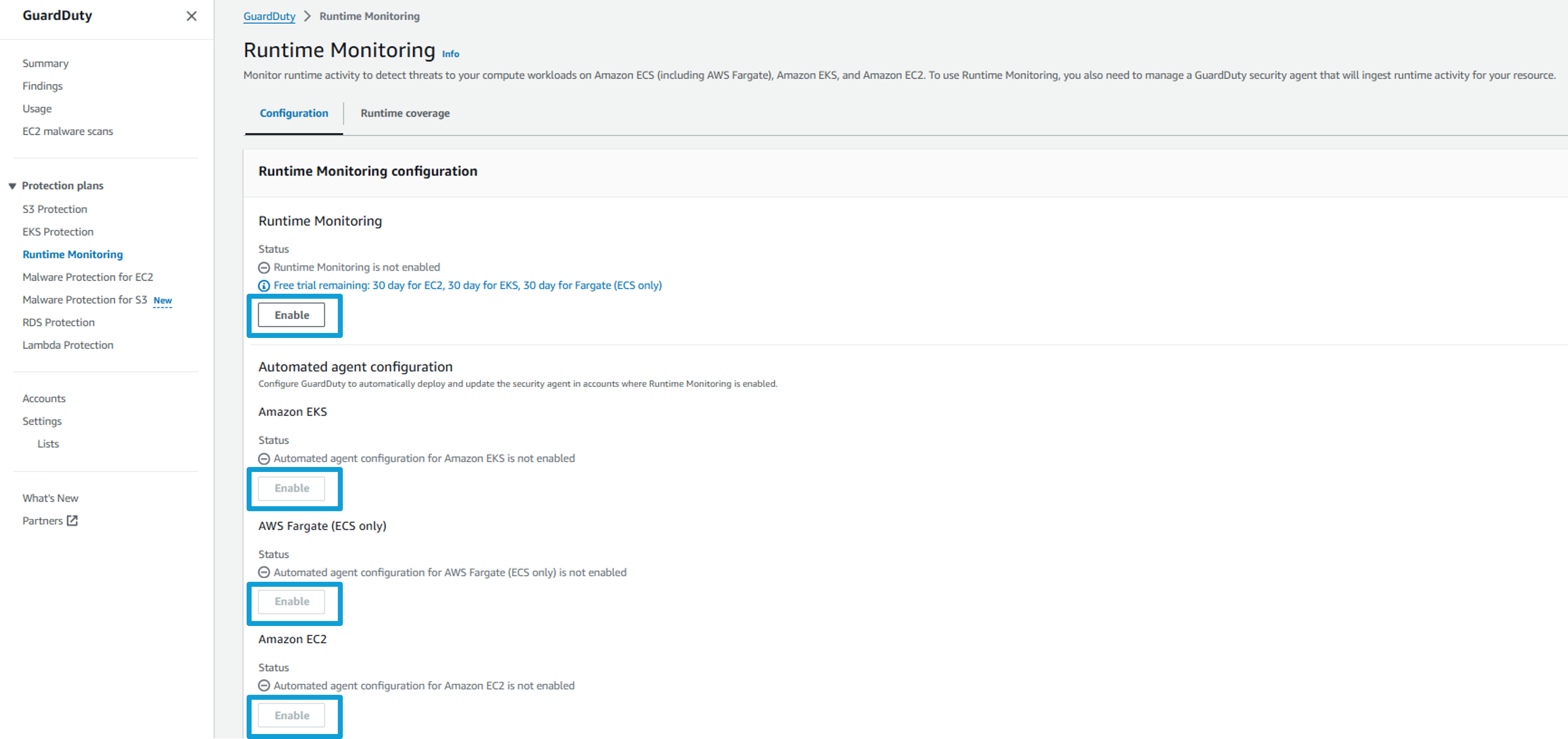Image resolution: width=1568 pixels, height=739 pixels.
Task: Open the Usage page
Action: [37, 108]
